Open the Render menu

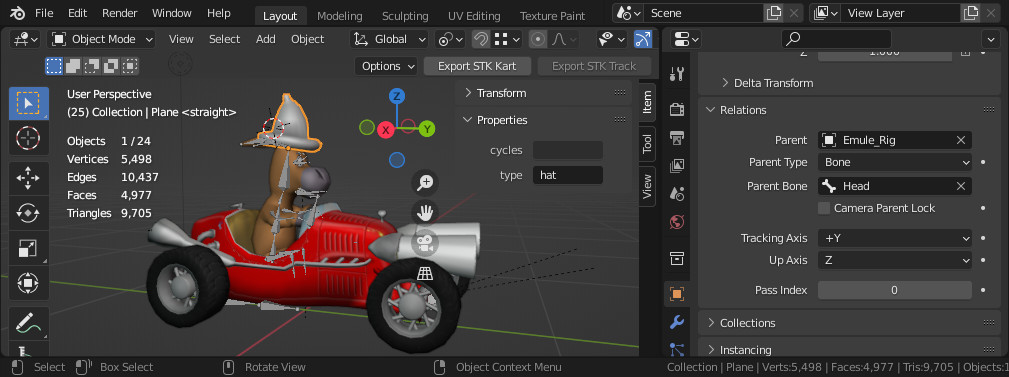click(x=119, y=13)
